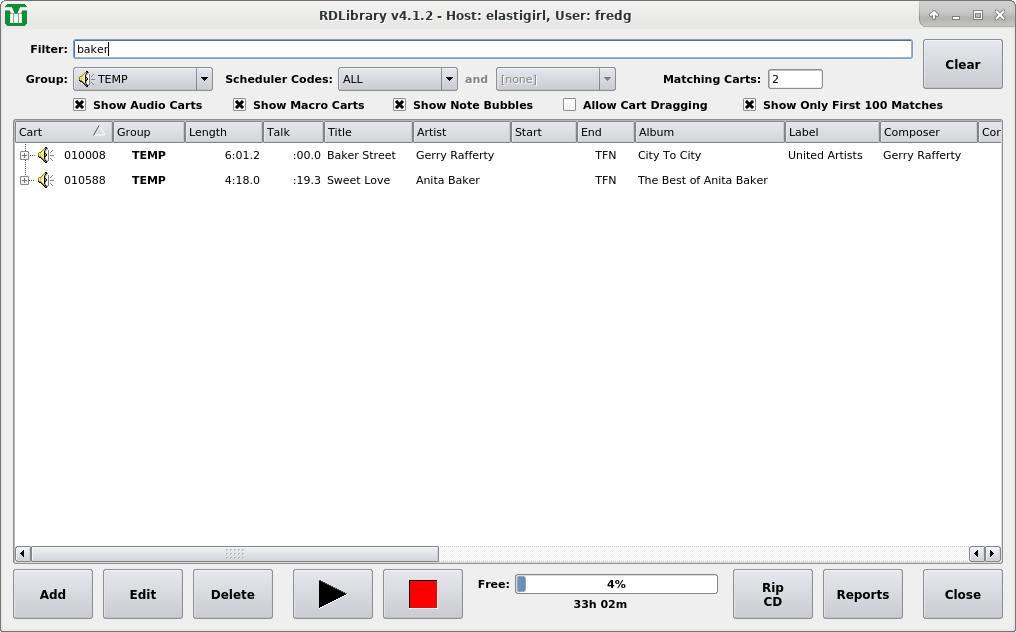Click the Cart column sort indicator
1016x632 pixels.
(x=99, y=131)
